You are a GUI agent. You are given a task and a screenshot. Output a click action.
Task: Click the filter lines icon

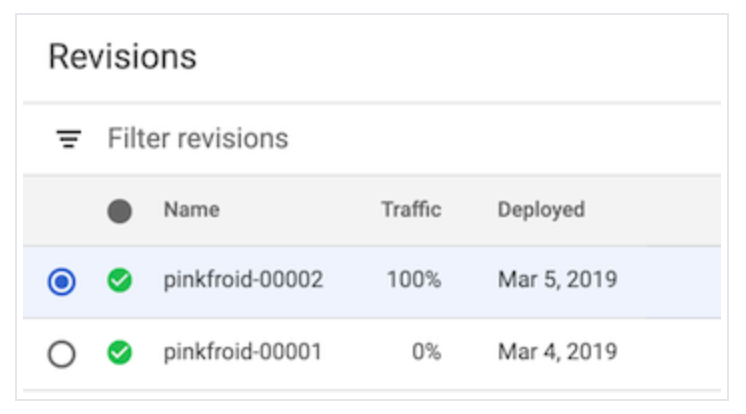click(68, 139)
